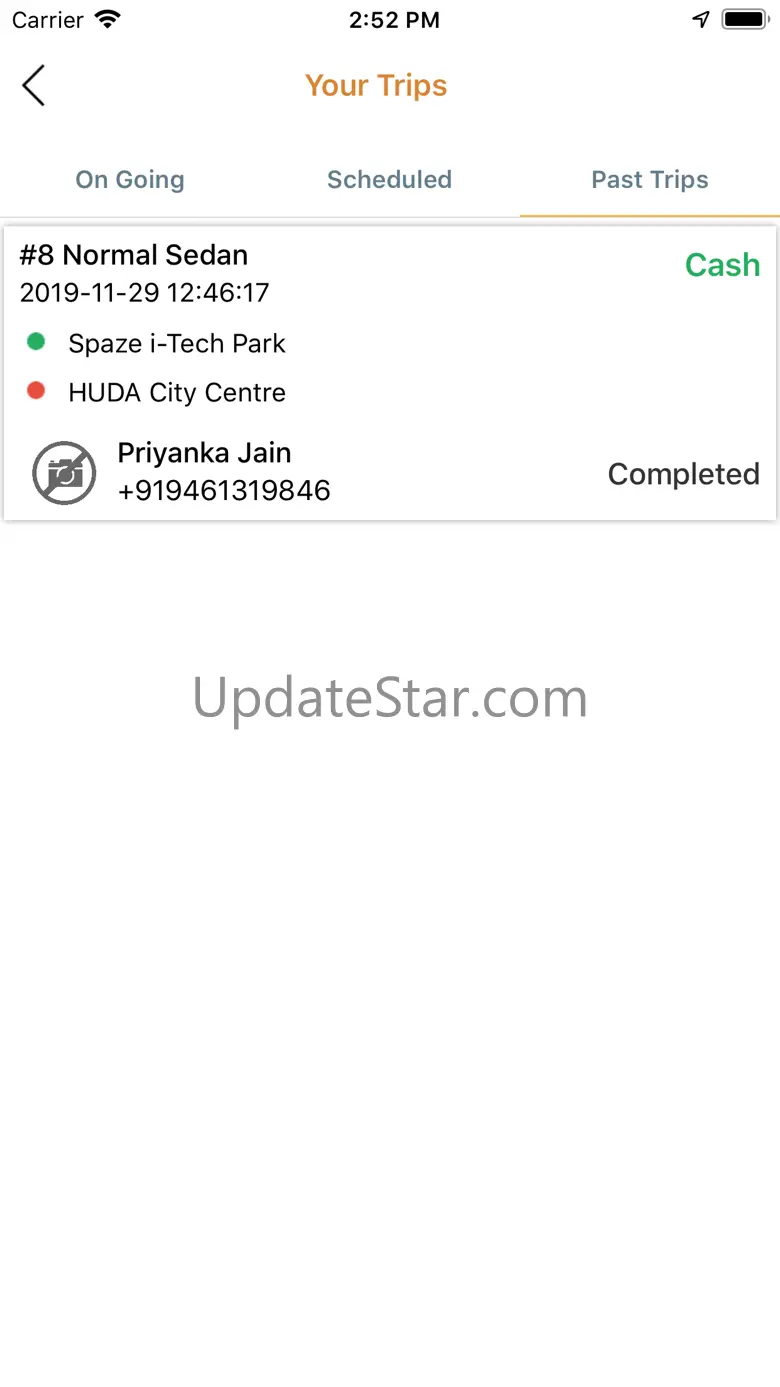Tap the red drop-off location dot
This screenshot has height=1387, width=780.
pos(36,391)
